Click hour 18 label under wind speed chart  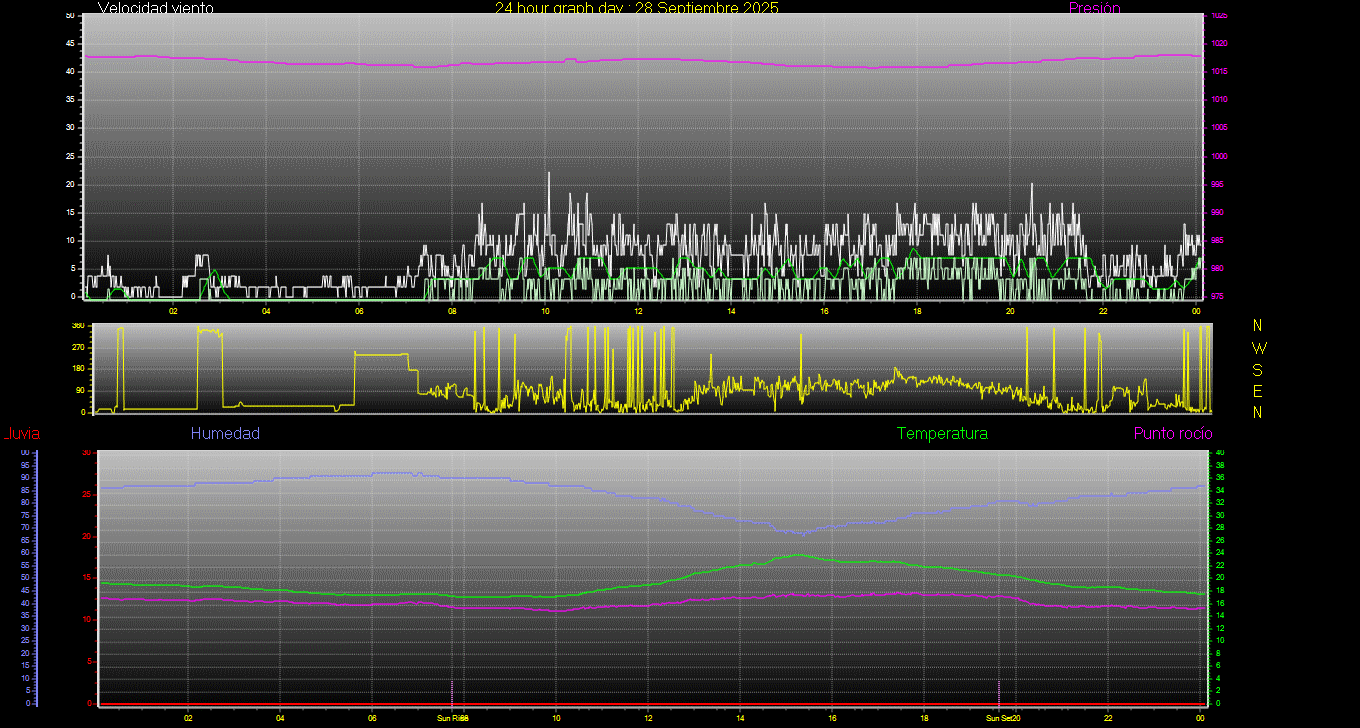[917, 311]
